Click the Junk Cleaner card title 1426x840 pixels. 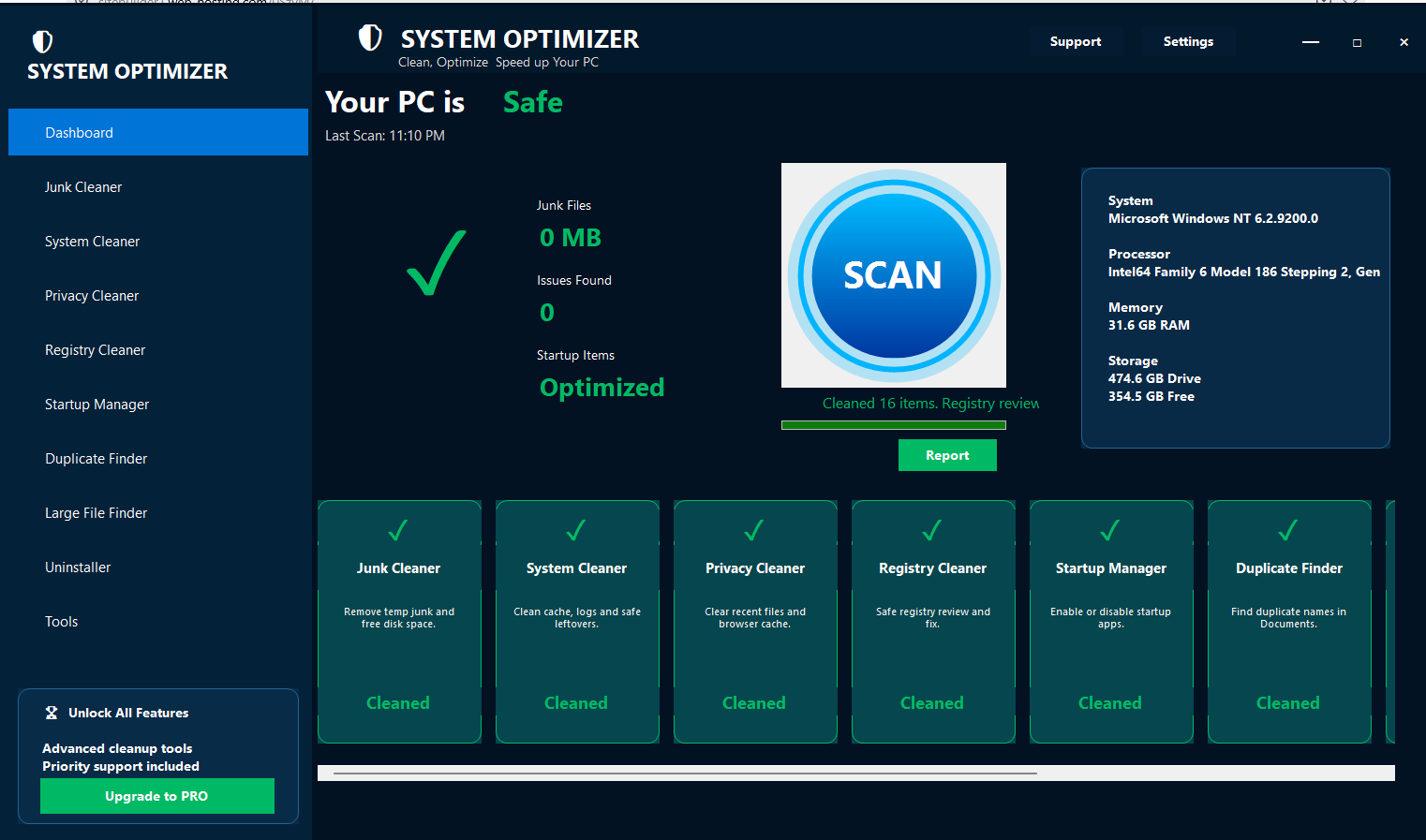click(398, 568)
